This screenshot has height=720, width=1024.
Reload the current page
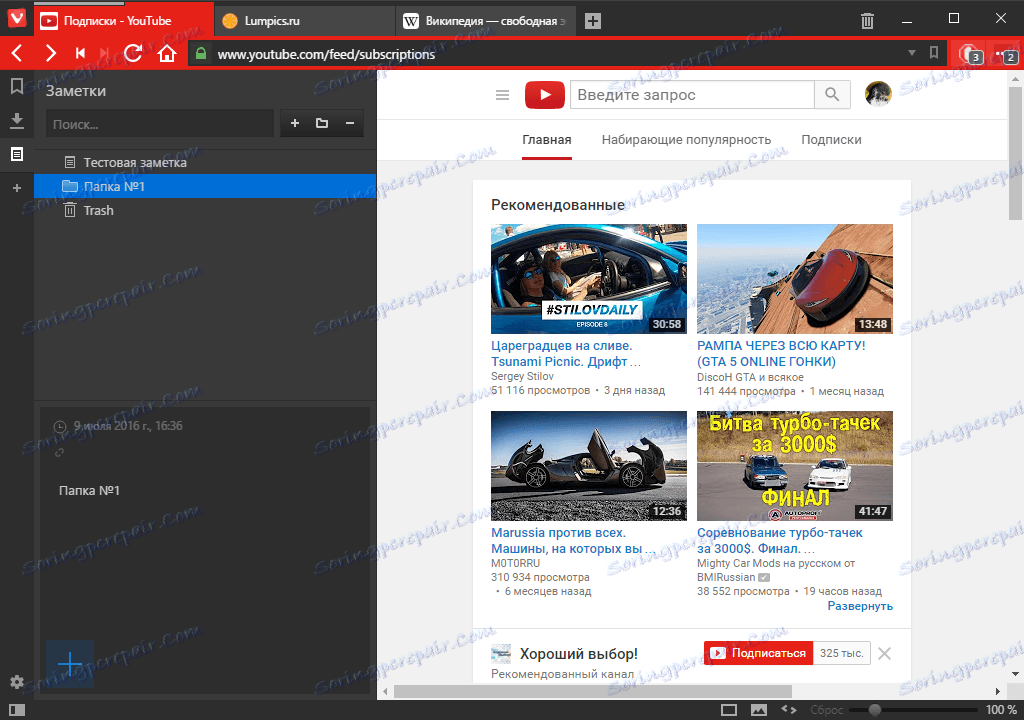(x=133, y=53)
